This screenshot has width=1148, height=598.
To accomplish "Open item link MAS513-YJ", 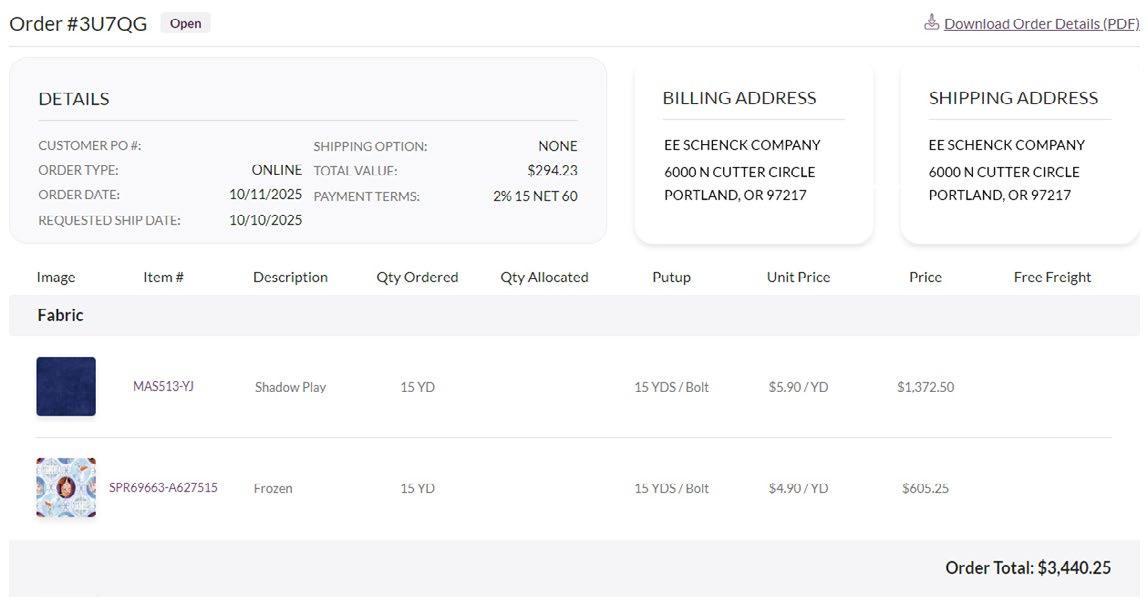I will click(163, 386).
